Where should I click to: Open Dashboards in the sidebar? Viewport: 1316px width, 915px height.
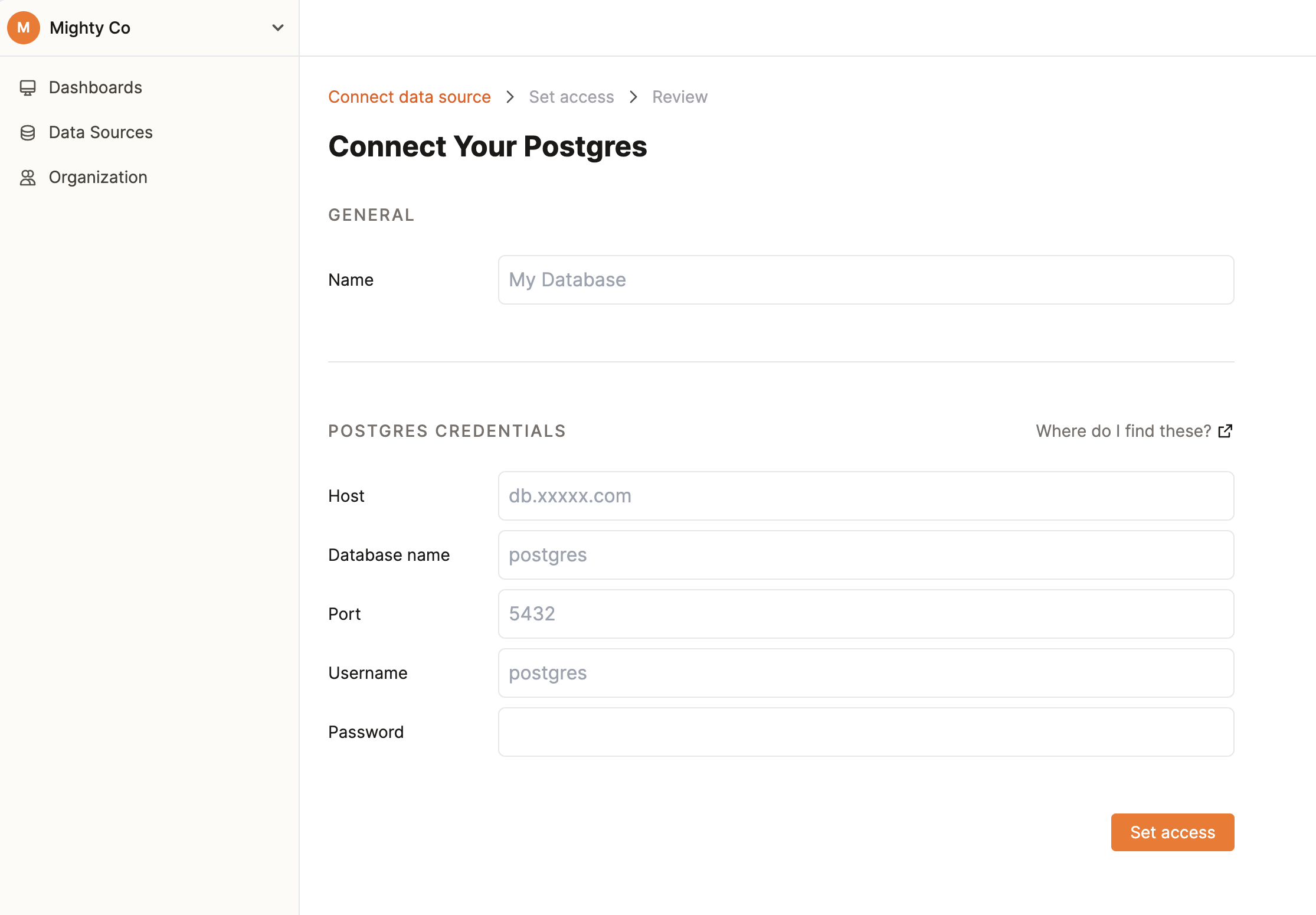(95, 87)
